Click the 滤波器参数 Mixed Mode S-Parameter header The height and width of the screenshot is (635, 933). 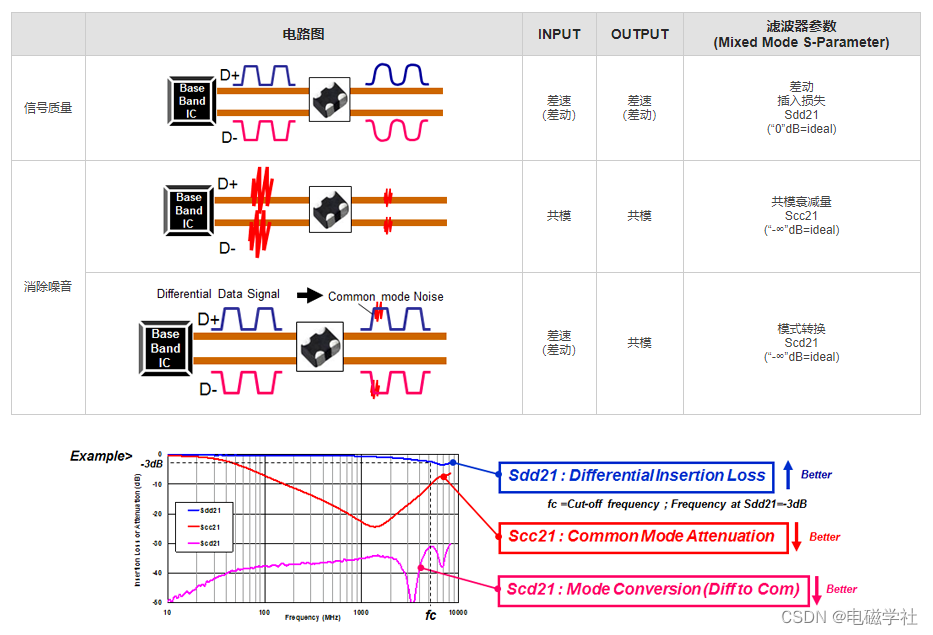(x=801, y=35)
